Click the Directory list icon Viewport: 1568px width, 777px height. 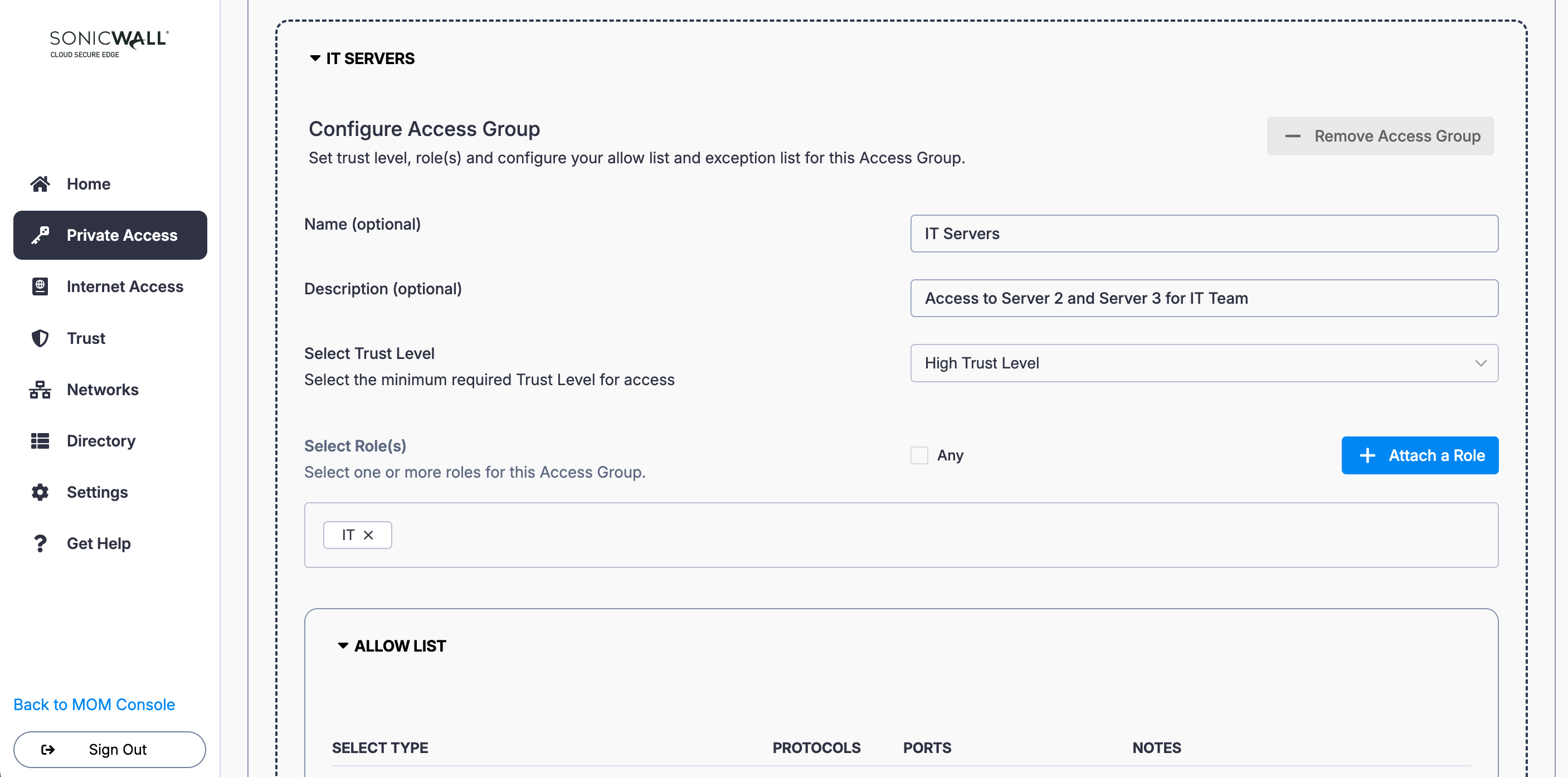(40, 441)
